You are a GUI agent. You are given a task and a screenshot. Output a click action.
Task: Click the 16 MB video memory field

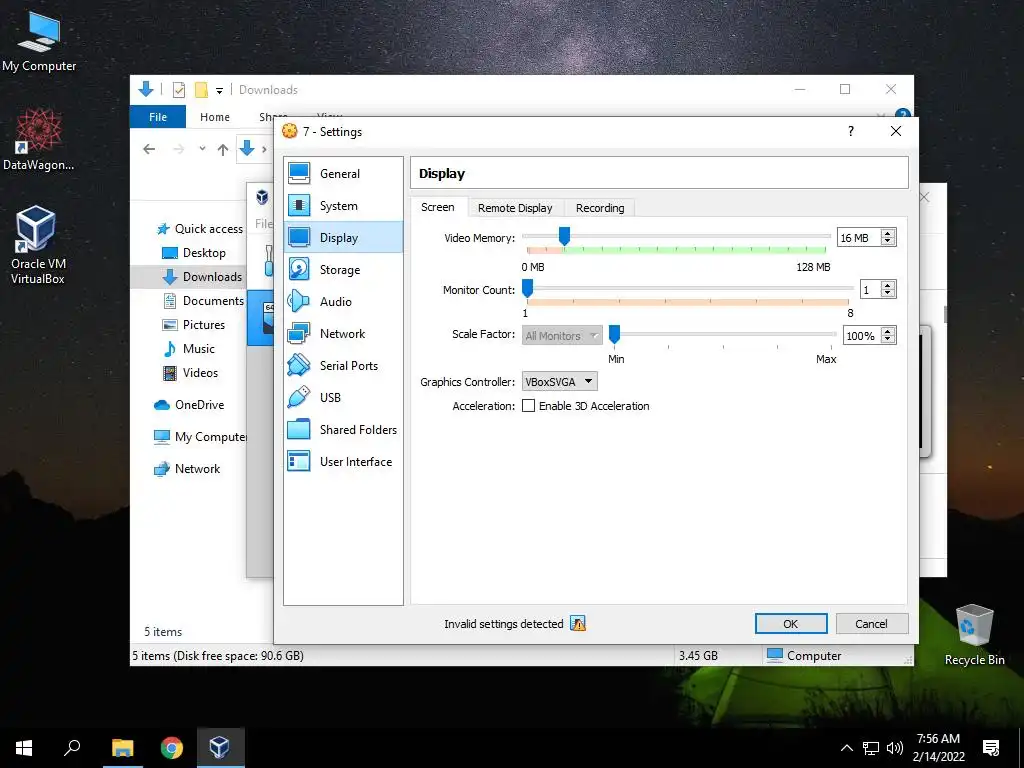(x=858, y=238)
